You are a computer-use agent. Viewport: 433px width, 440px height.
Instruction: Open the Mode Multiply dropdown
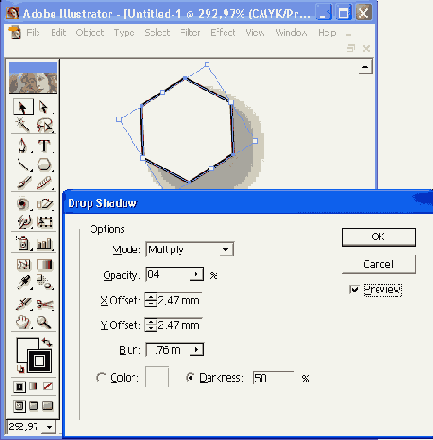coord(190,249)
